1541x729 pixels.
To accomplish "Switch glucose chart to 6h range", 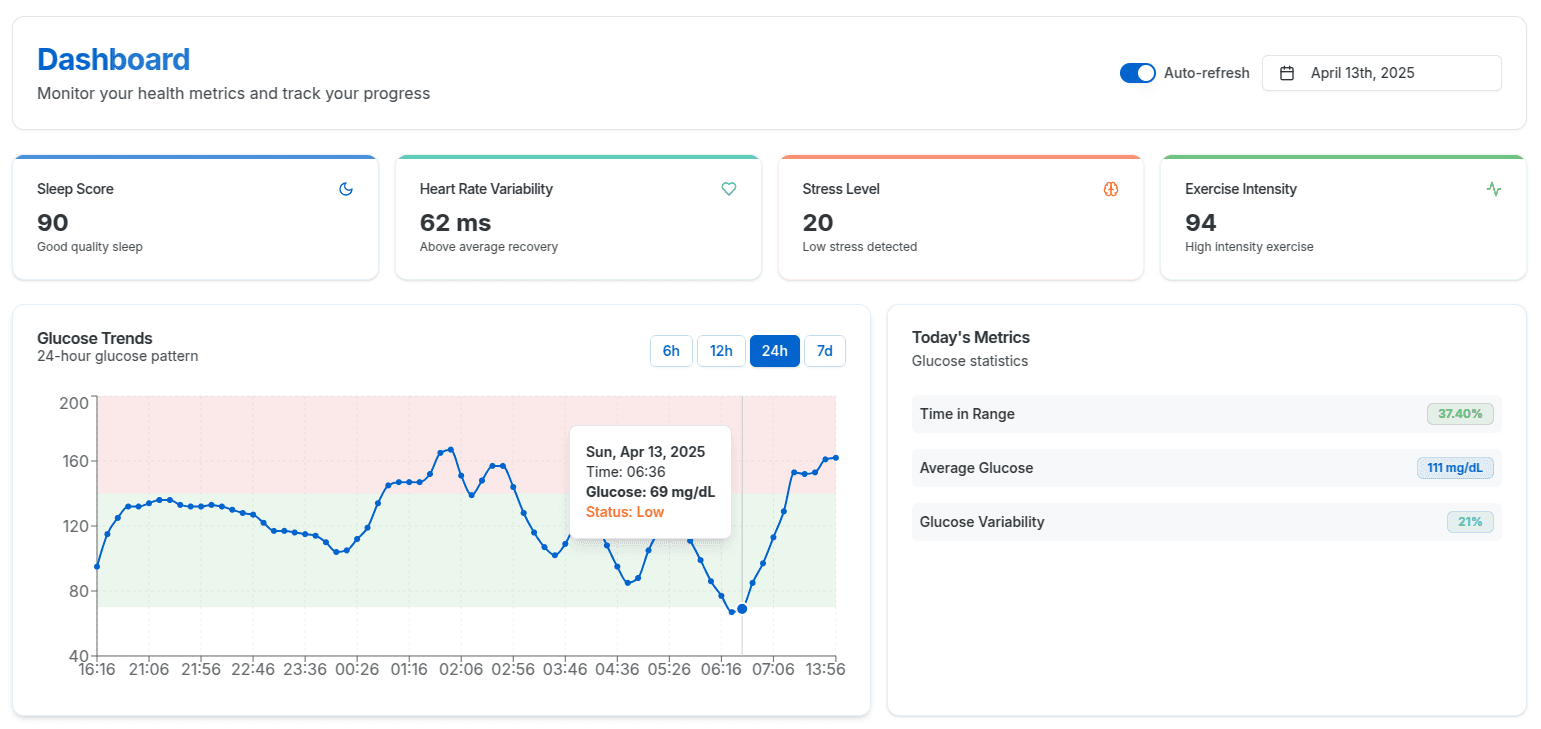I will tap(671, 351).
